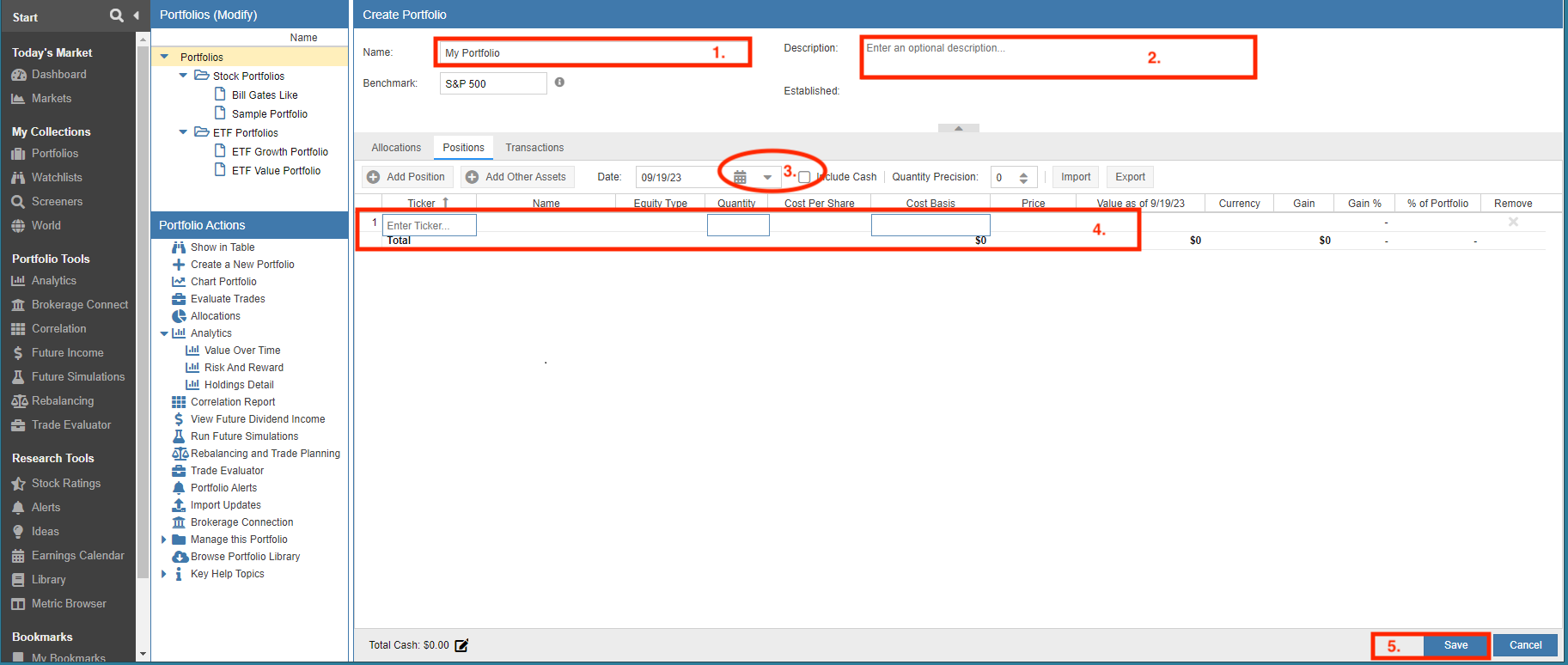Open the Watchlists binoculars icon
The height and width of the screenshot is (665, 1568).
coord(18,178)
